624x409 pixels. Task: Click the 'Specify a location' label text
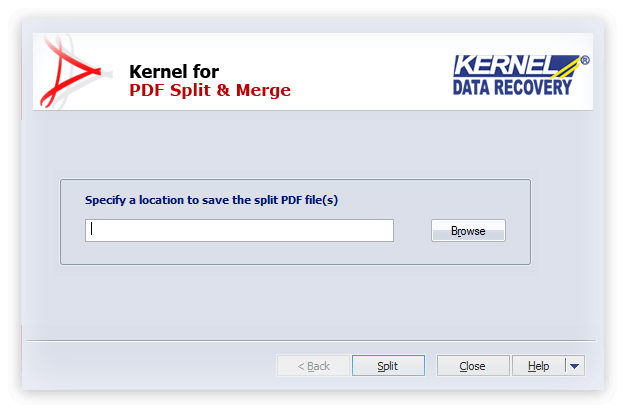pyautogui.click(x=211, y=200)
